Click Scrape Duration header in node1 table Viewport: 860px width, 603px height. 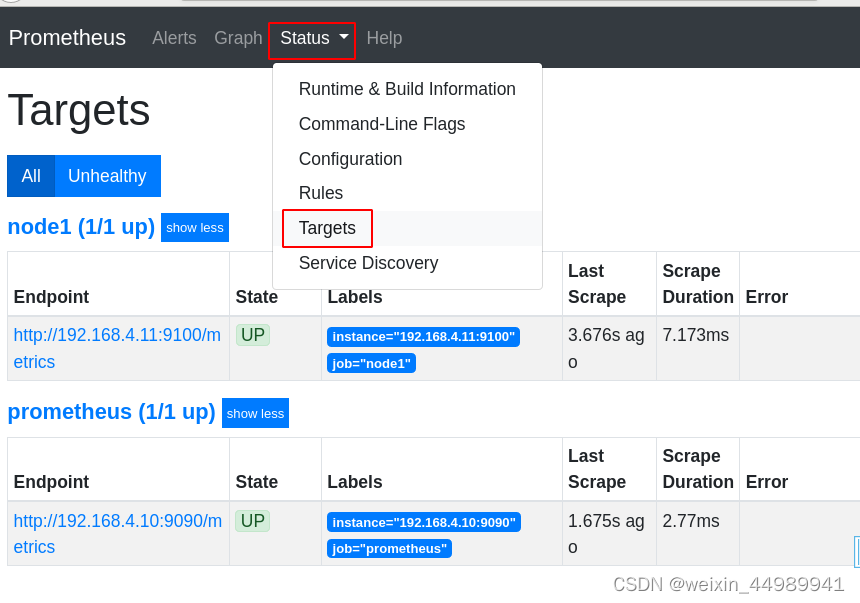tap(698, 284)
